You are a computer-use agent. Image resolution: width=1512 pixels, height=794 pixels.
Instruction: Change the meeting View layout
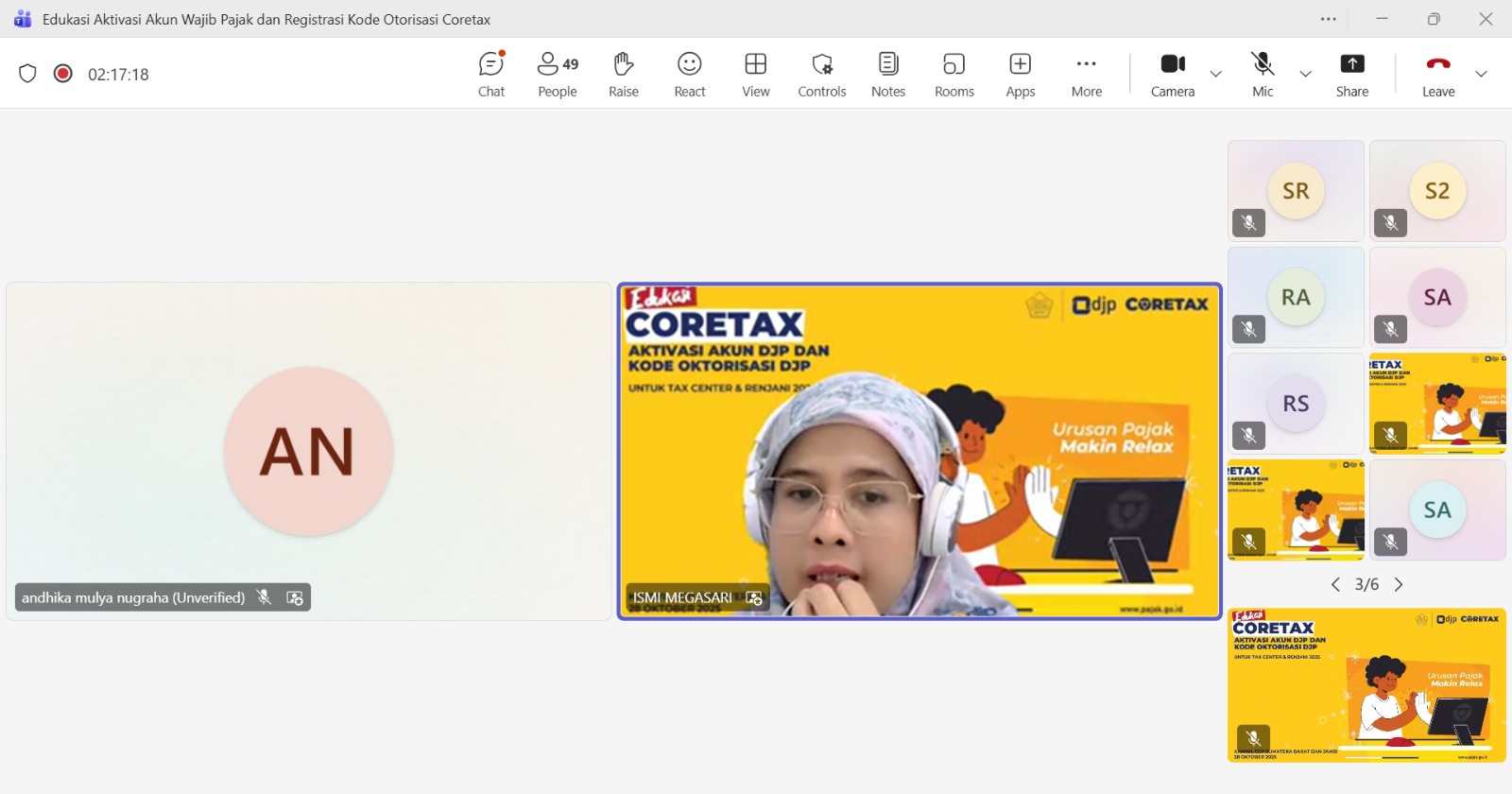756,74
